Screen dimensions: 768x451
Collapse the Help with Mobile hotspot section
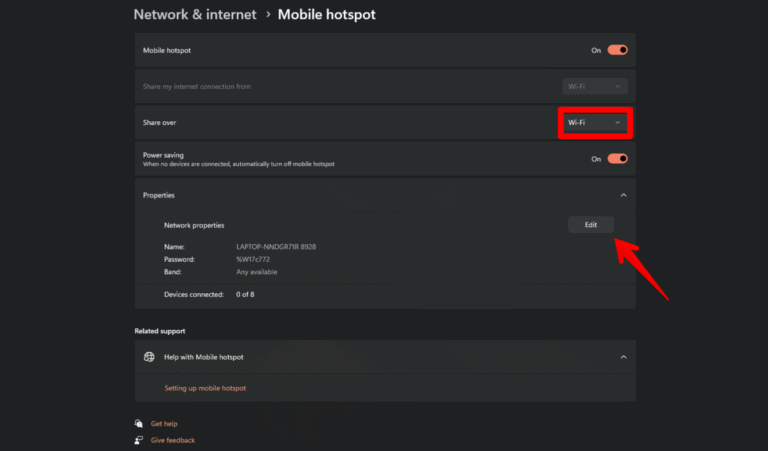pyautogui.click(x=623, y=357)
